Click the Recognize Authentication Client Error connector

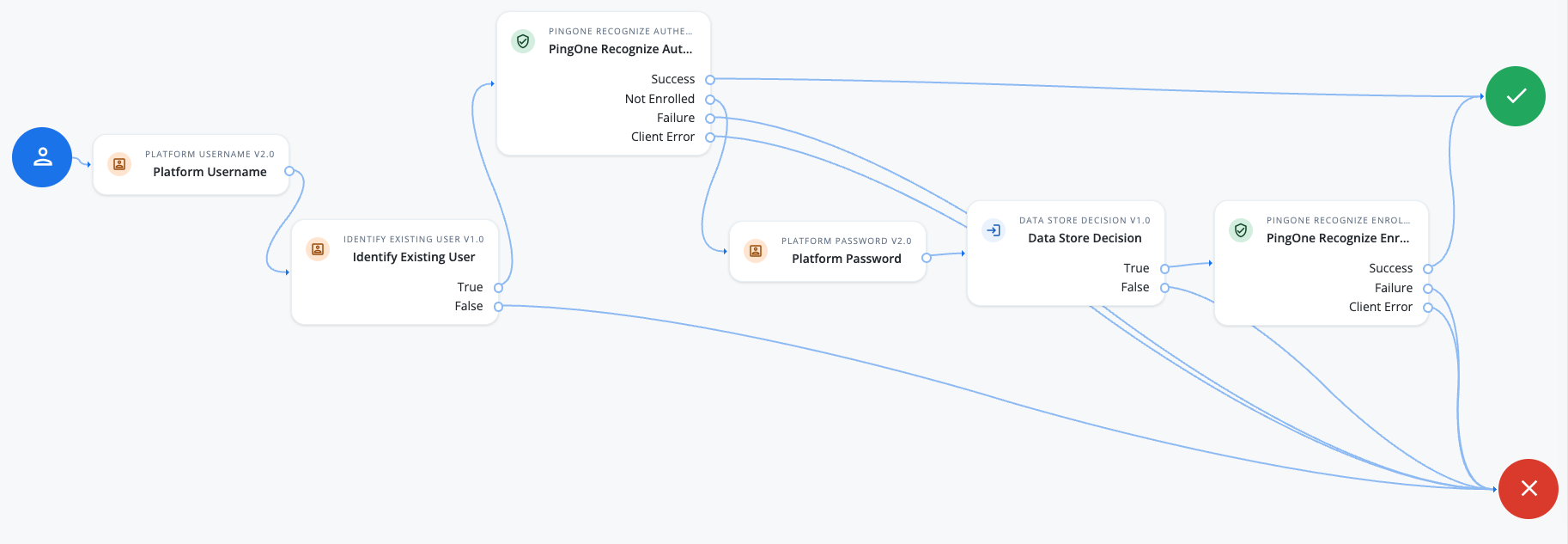point(710,138)
